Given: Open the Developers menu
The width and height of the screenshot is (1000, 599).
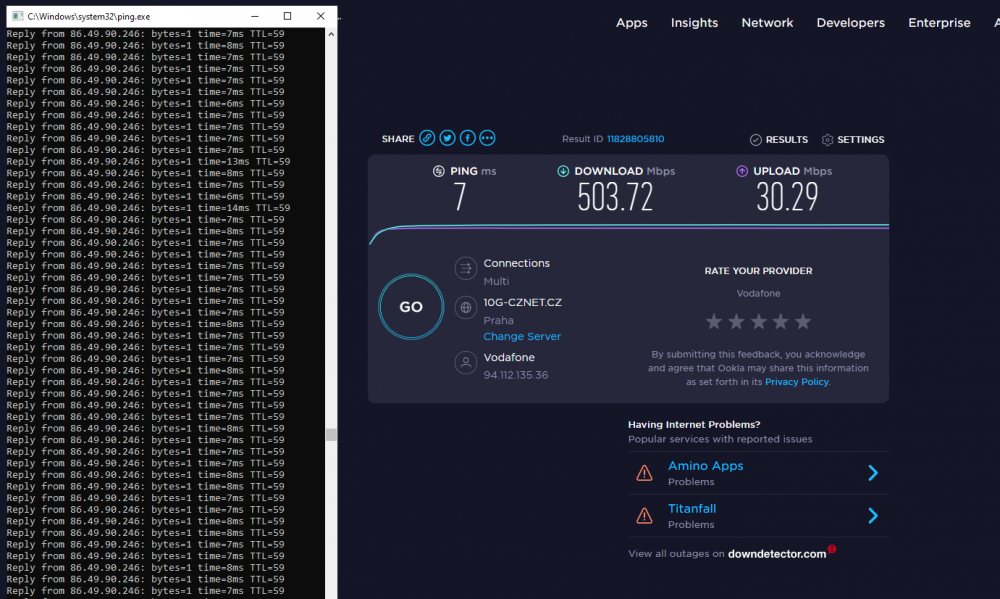Looking at the screenshot, I should pos(850,23).
